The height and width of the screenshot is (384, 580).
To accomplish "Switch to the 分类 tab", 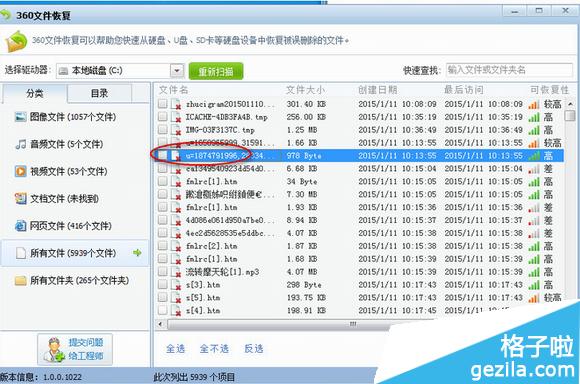I will (x=34, y=93).
